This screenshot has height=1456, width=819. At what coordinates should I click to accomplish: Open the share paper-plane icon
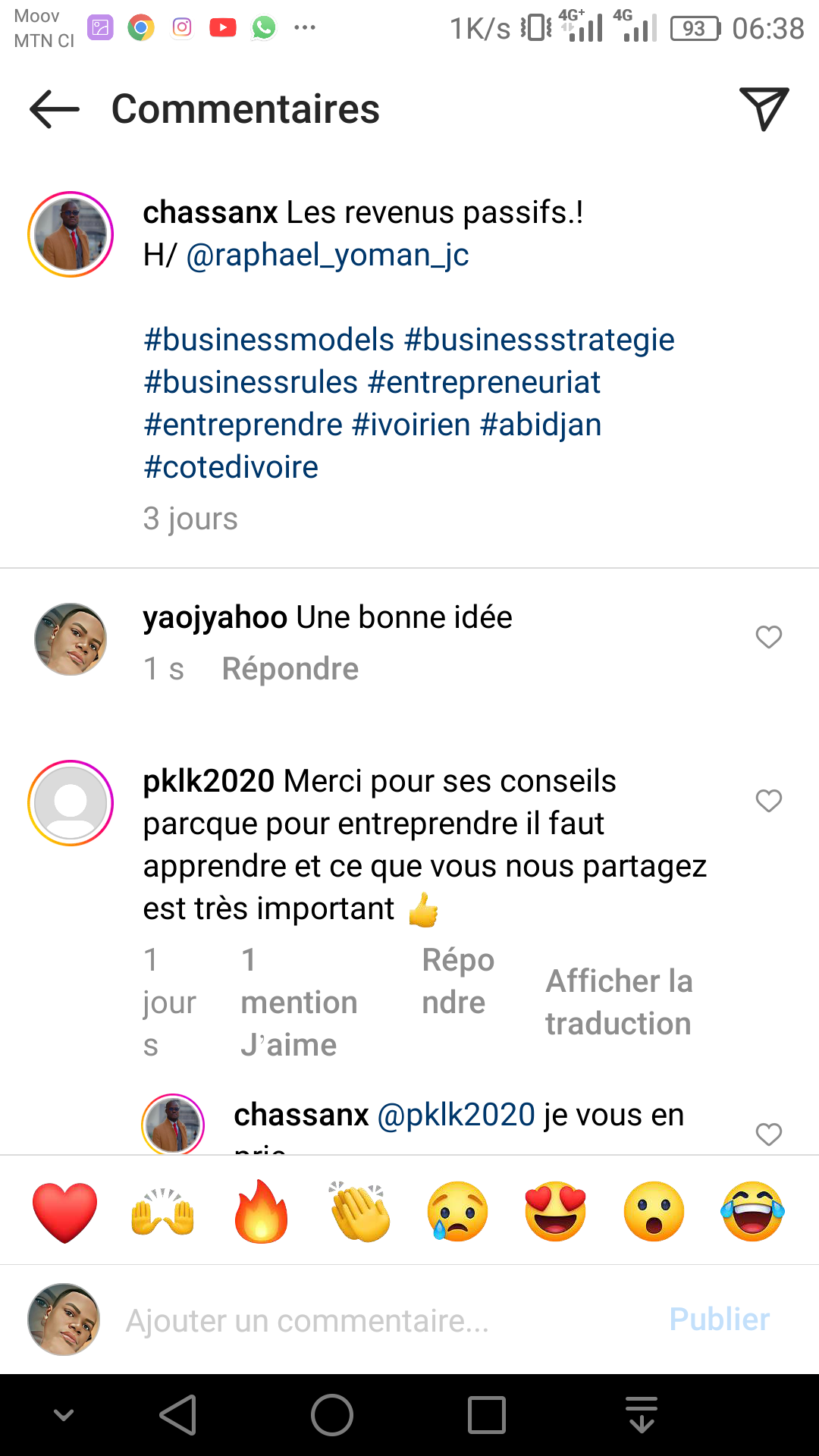coord(764,109)
